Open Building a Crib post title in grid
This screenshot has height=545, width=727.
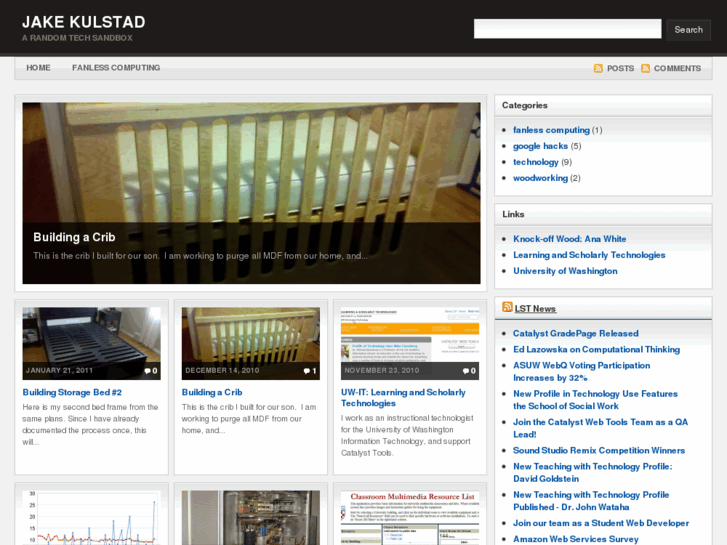pos(212,392)
